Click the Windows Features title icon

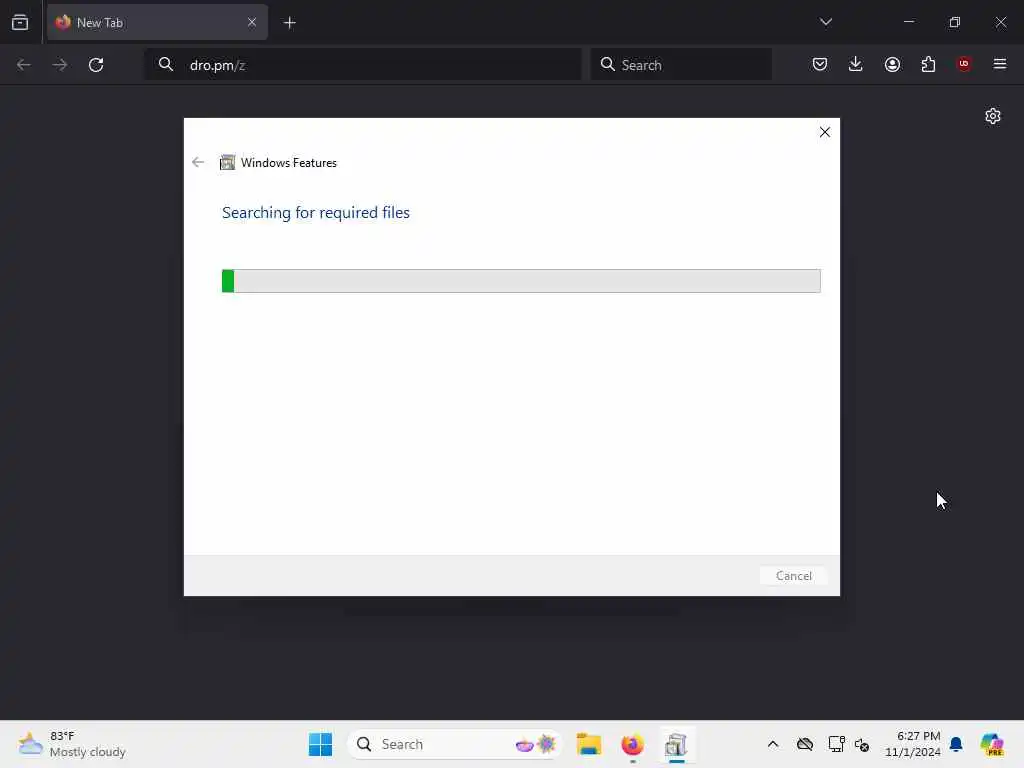pyautogui.click(x=227, y=162)
